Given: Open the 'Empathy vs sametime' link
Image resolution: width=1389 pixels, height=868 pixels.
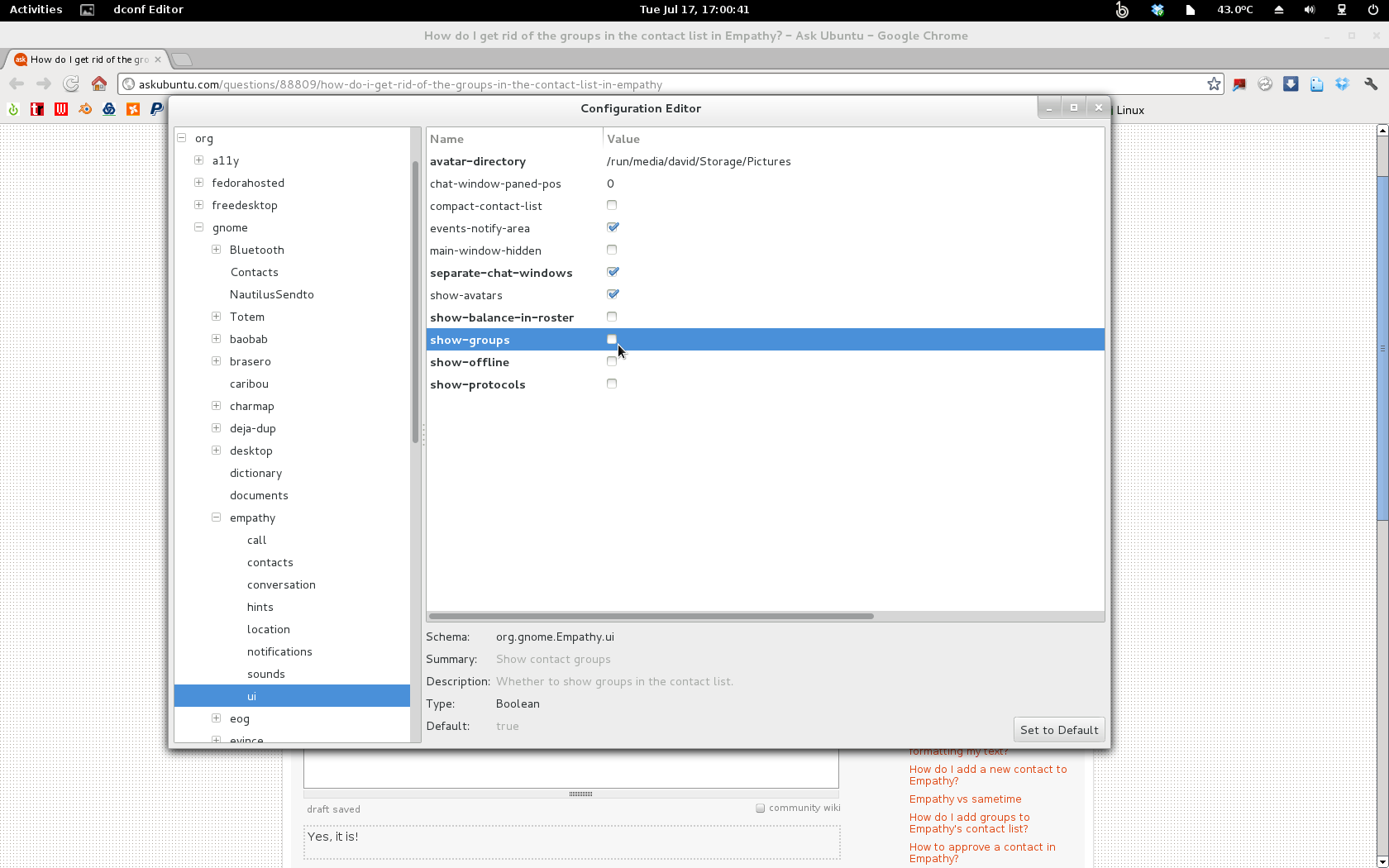Looking at the screenshot, I should click(965, 799).
